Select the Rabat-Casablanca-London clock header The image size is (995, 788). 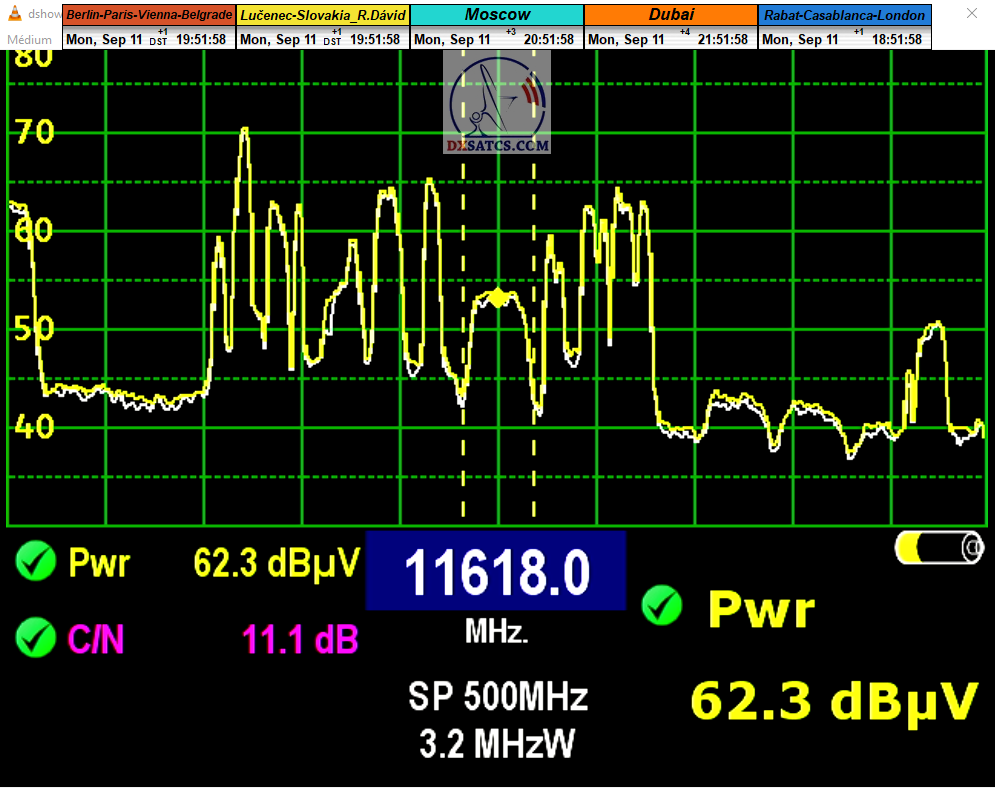coord(844,15)
